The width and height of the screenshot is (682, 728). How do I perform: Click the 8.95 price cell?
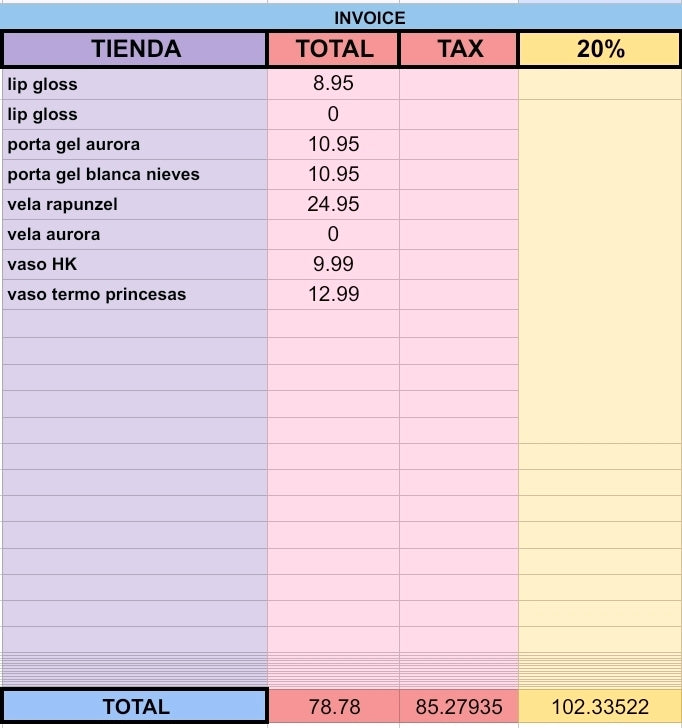(333, 84)
